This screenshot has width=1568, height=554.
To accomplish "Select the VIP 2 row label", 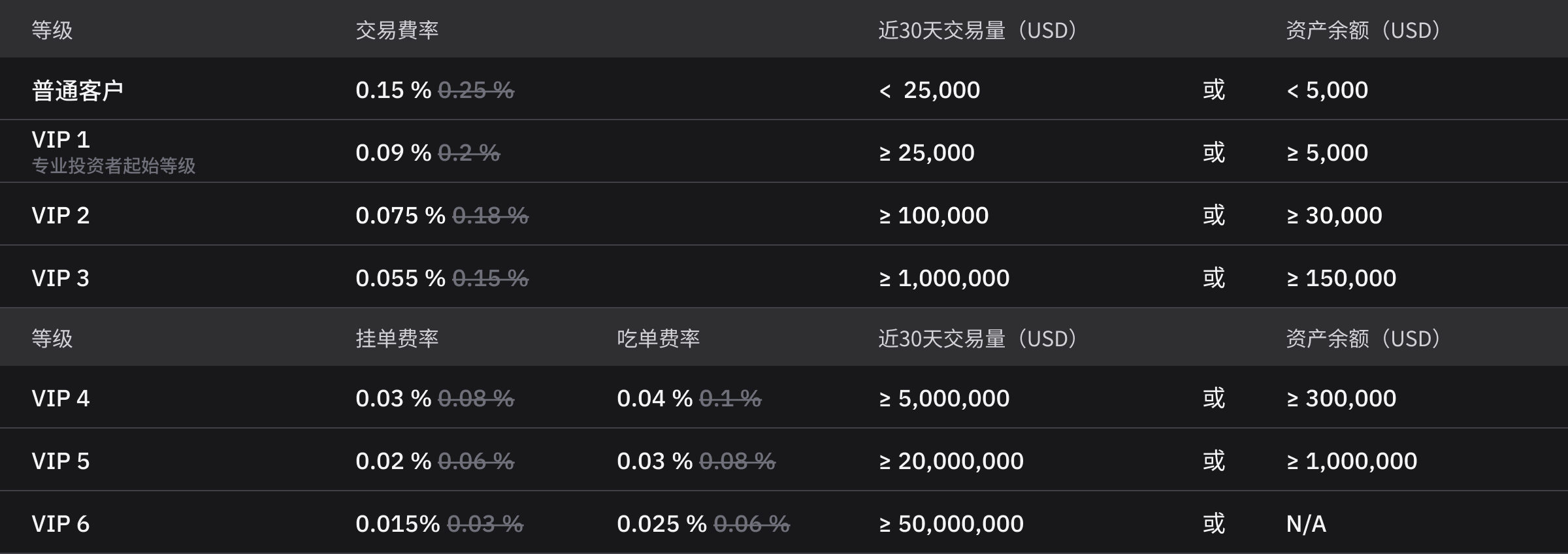I will [x=61, y=216].
